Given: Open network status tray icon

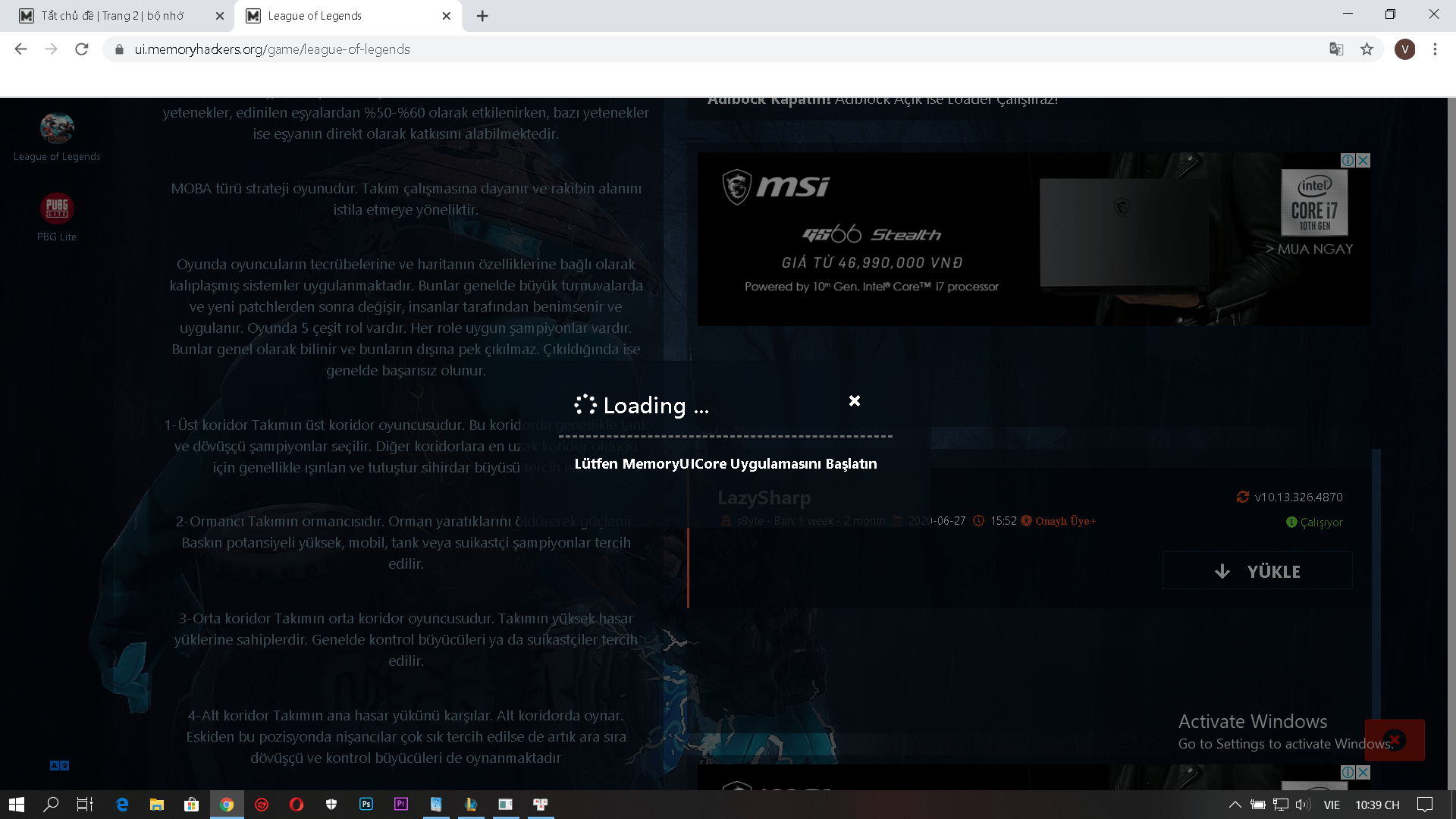Looking at the screenshot, I should click(x=1281, y=805).
